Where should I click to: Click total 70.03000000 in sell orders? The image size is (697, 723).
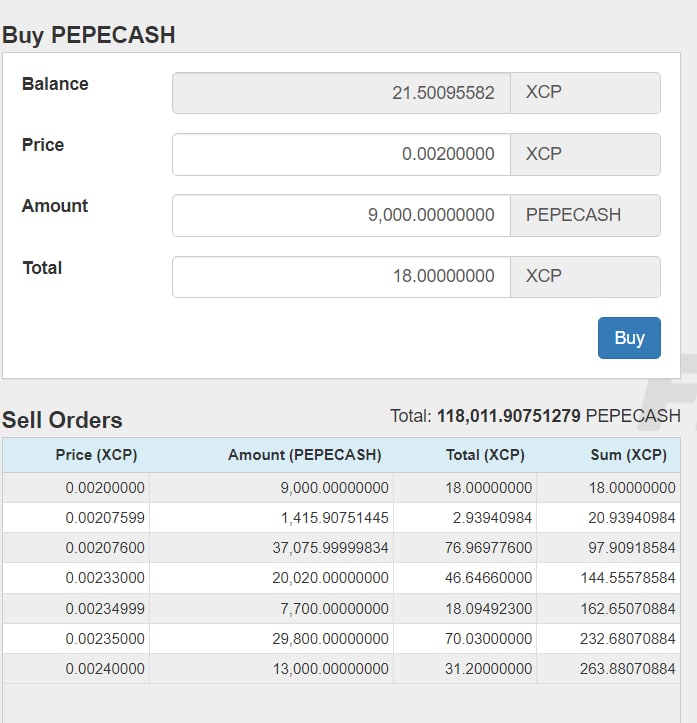(x=489, y=639)
